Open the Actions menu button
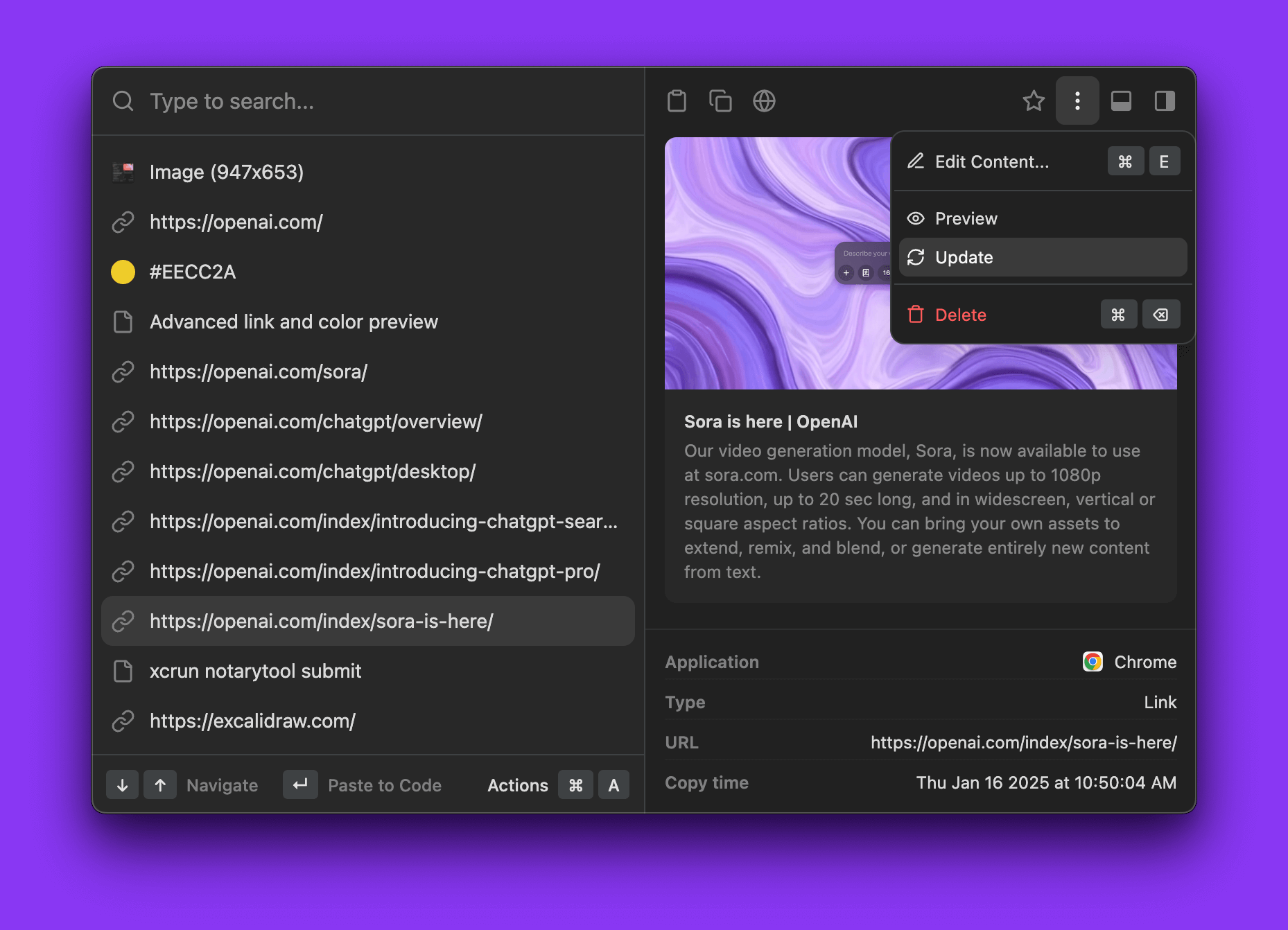 pyautogui.click(x=558, y=785)
